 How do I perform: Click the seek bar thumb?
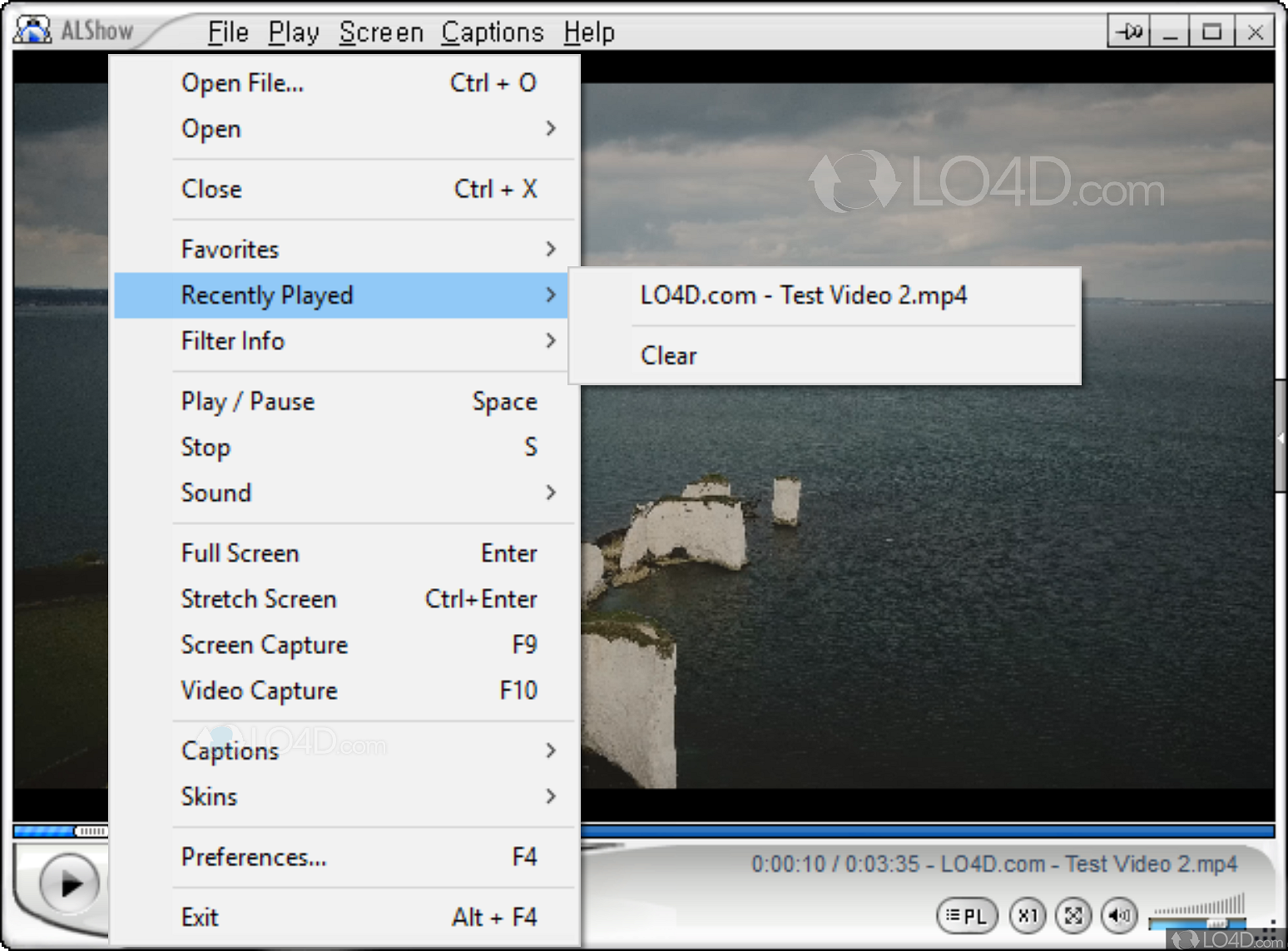[x=91, y=831]
